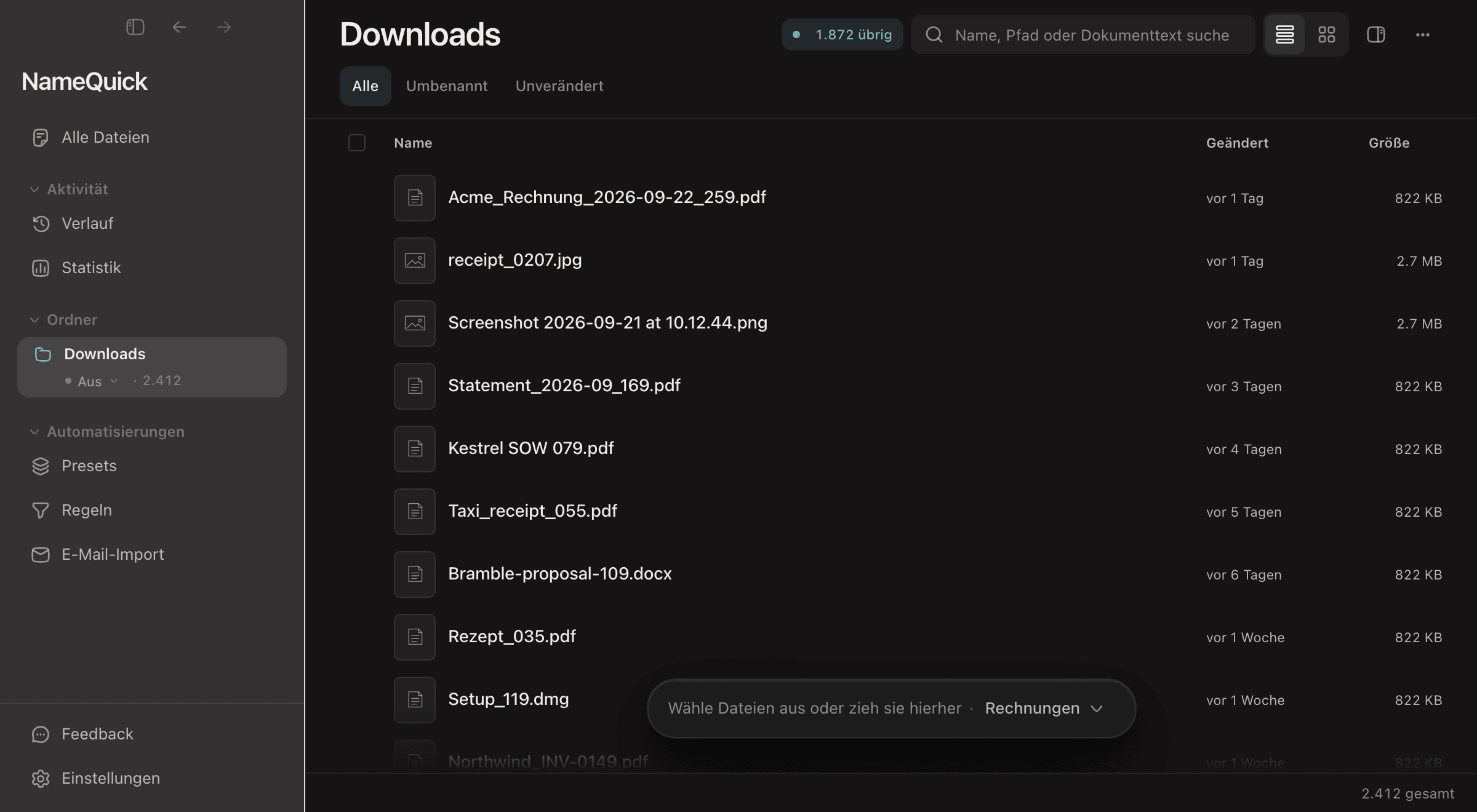Click the 1.872 übrig badge
The width and height of the screenshot is (1477, 812).
click(x=842, y=34)
